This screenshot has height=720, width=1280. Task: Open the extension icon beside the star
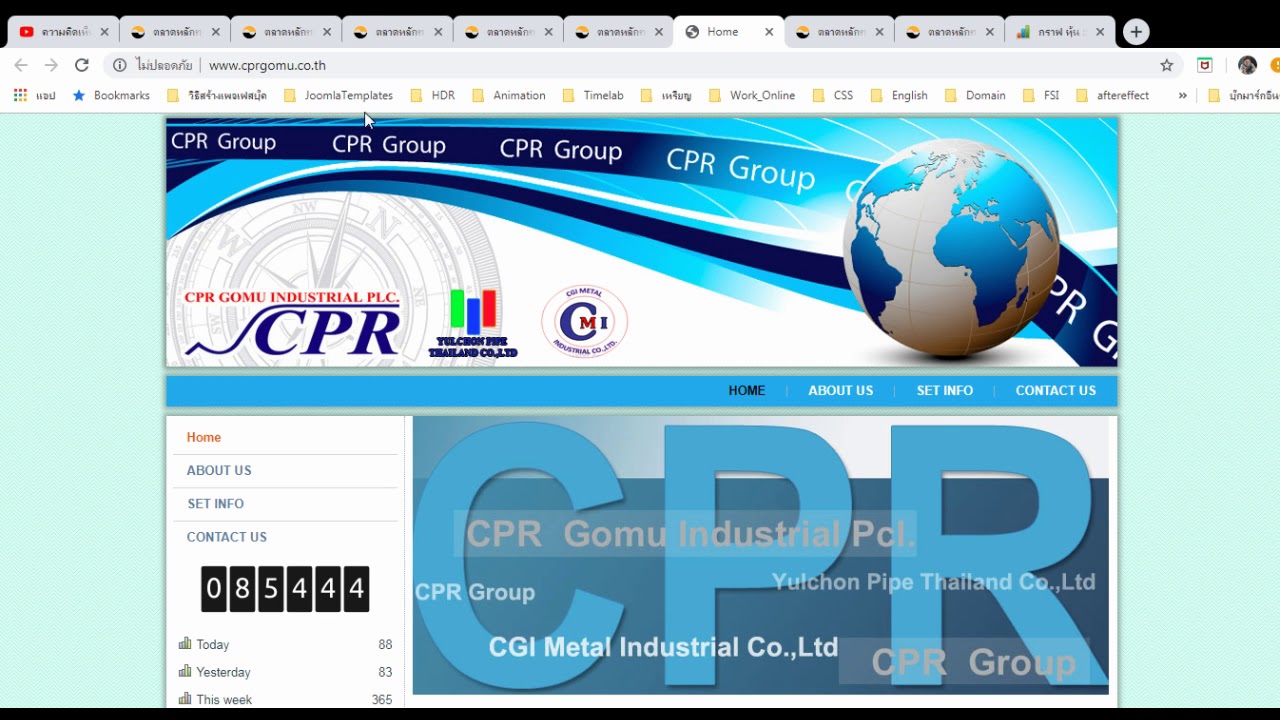point(1205,65)
